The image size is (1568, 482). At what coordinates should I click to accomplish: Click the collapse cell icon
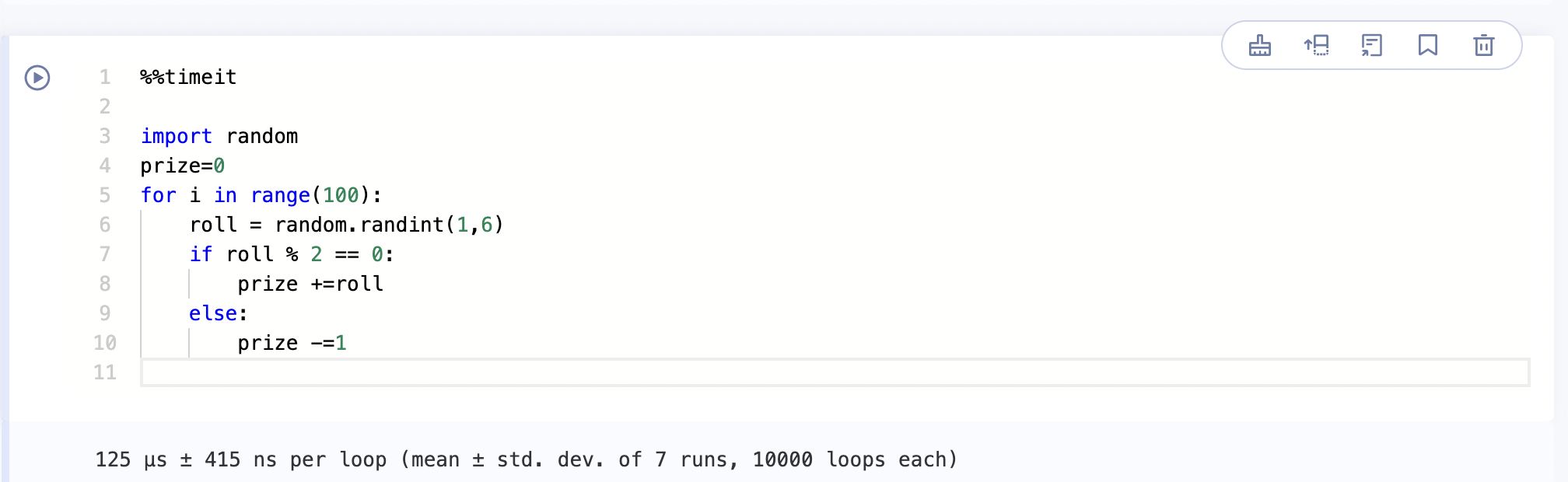pyautogui.click(x=1371, y=46)
